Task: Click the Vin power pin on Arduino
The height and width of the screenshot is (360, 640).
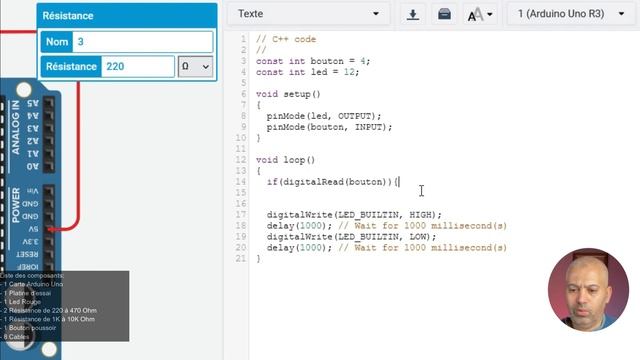Action: [49, 191]
